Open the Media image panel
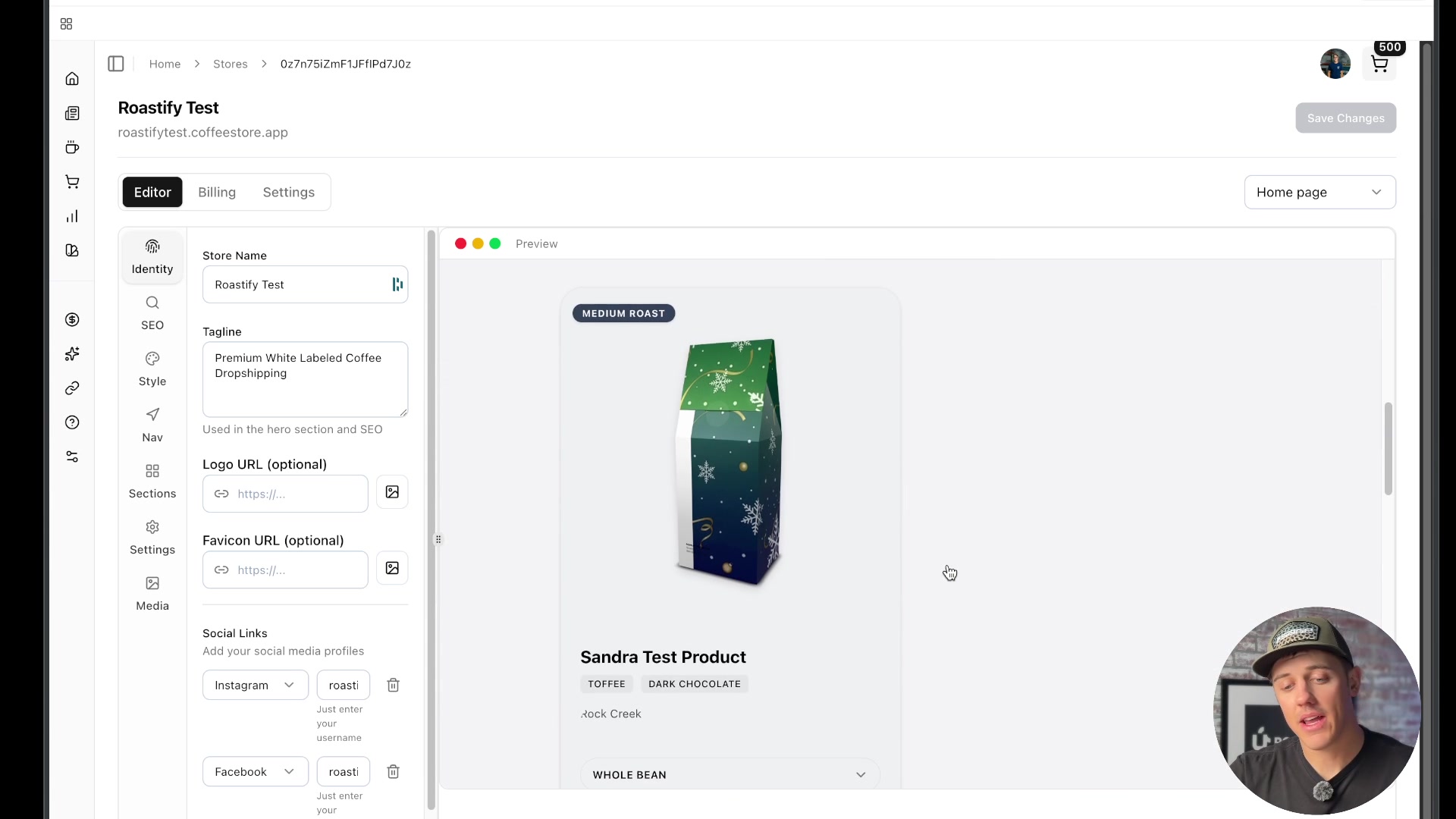The width and height of the screenshot is (1456, 819). coord(152,593)
